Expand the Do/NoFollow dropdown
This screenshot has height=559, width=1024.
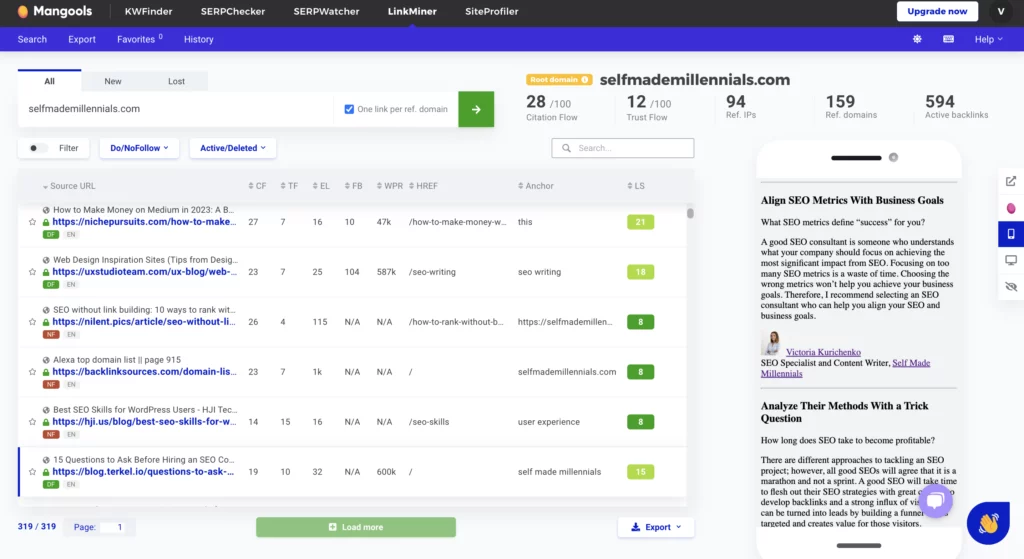pyautogui.click(x=139, y=148)
